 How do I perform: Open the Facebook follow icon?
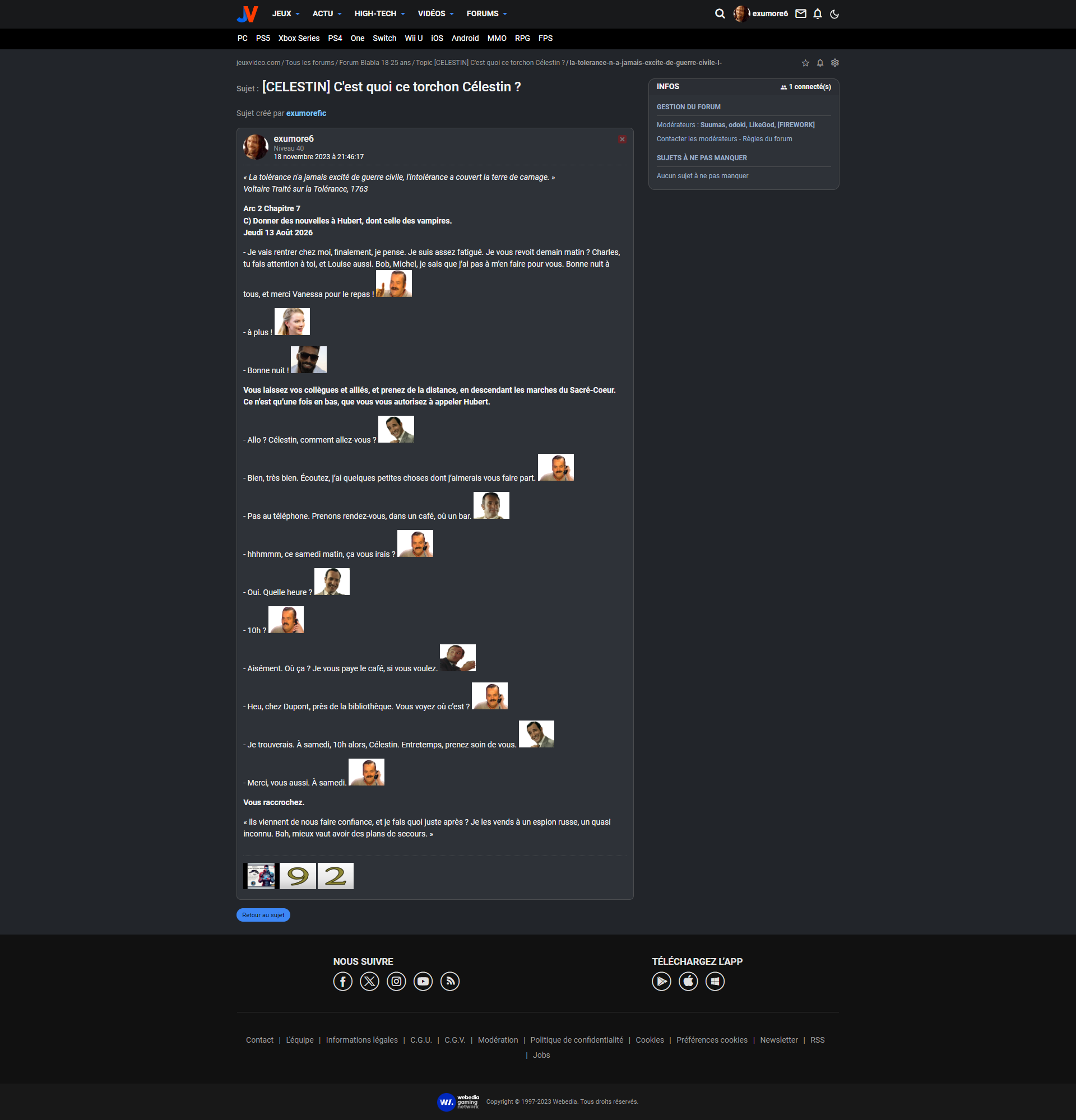pos(342,981)
